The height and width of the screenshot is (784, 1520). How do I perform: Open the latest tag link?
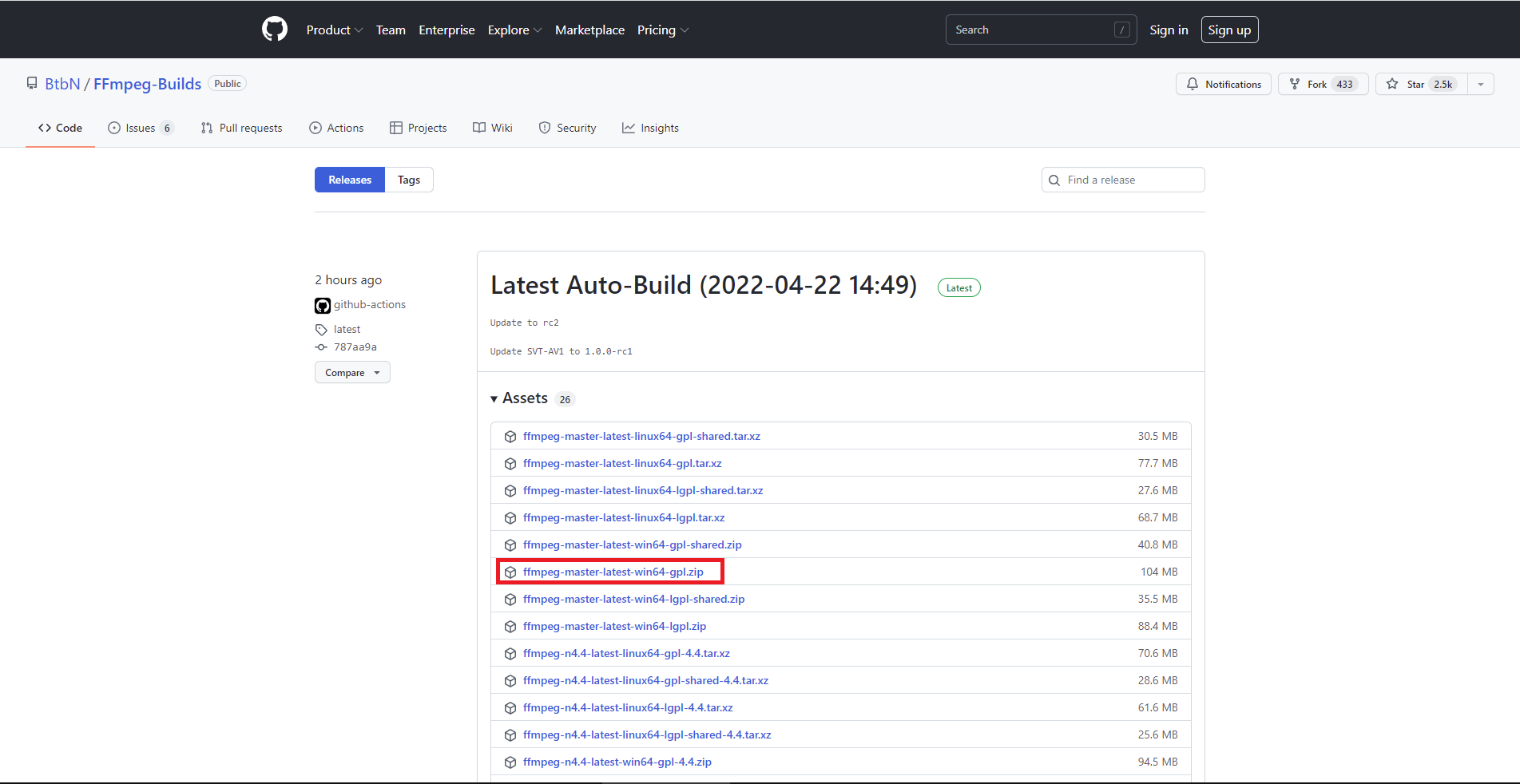click(x=347, y=330)
